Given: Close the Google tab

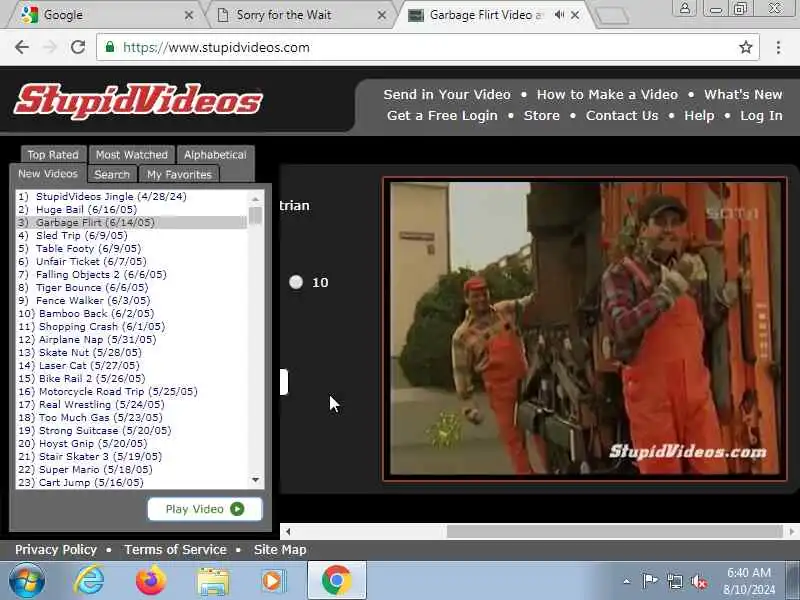Looking at the screenshot, I should tap(188, 15).
